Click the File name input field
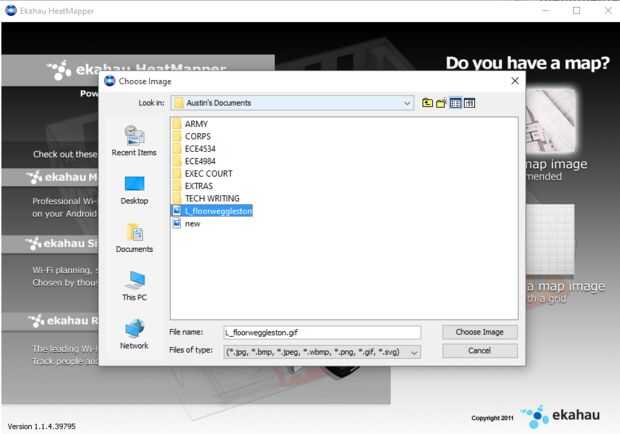Image resolution: width=620 pixels, height=434 pixels. 322,333
